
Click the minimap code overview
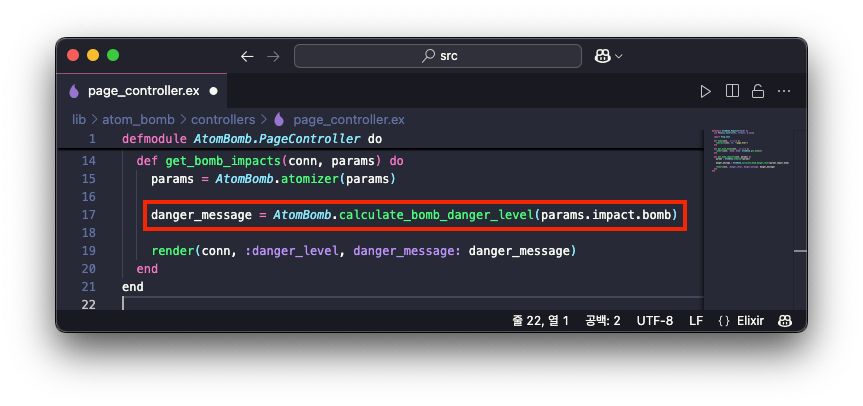749,152
